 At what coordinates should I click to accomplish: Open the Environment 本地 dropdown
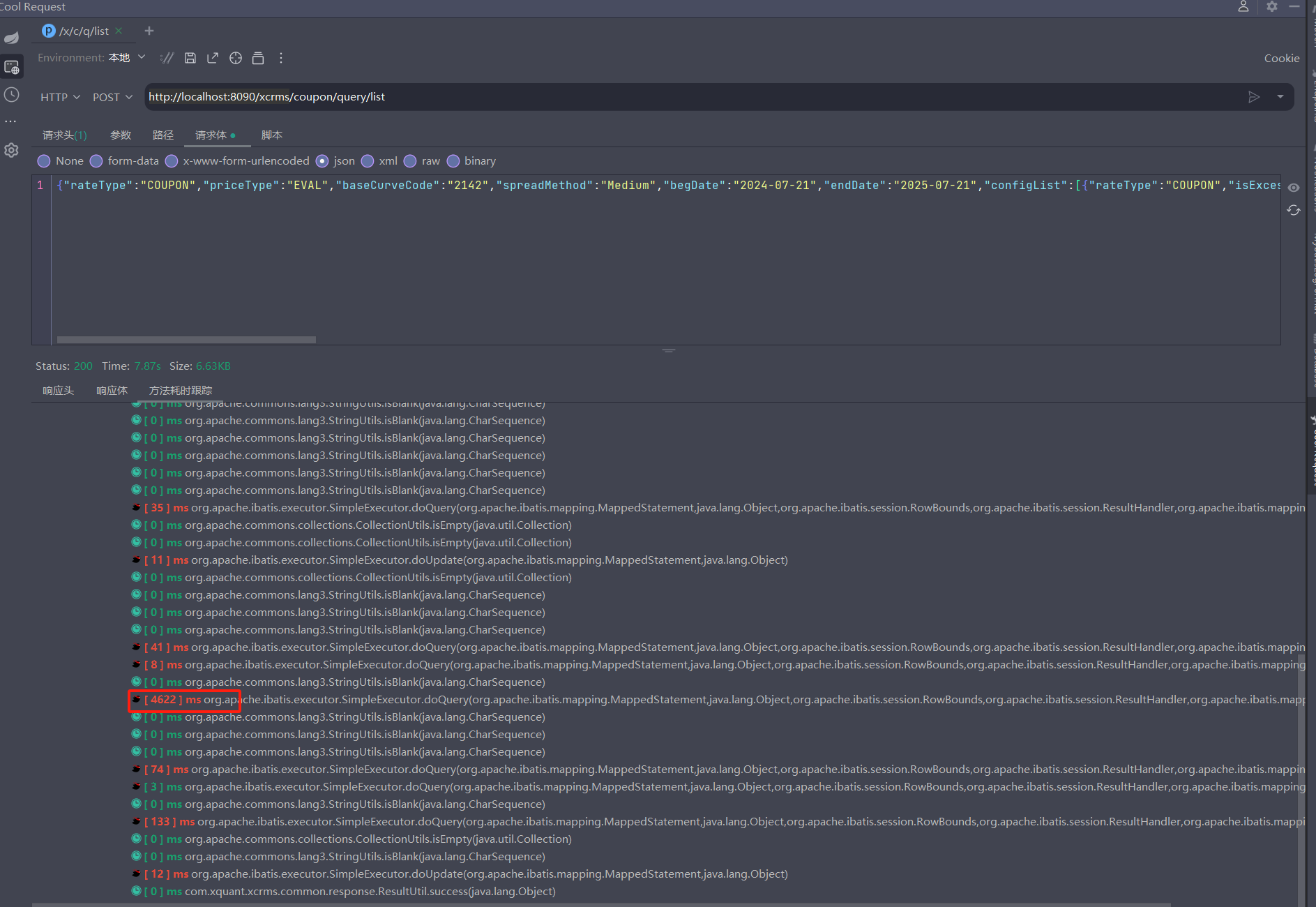pos(126,58)
